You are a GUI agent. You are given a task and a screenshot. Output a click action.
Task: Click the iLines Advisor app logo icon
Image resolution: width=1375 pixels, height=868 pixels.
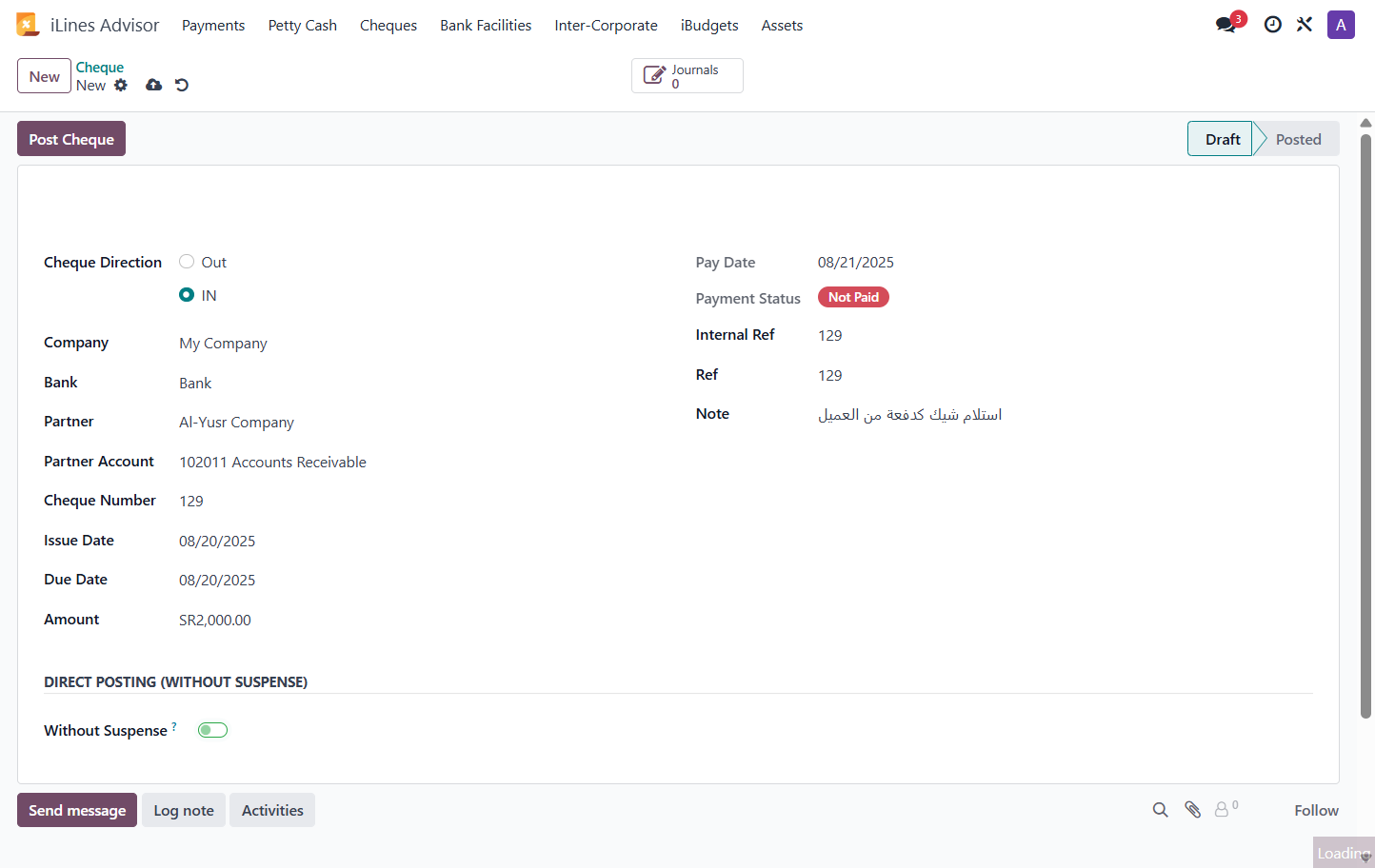pos(27,25)
